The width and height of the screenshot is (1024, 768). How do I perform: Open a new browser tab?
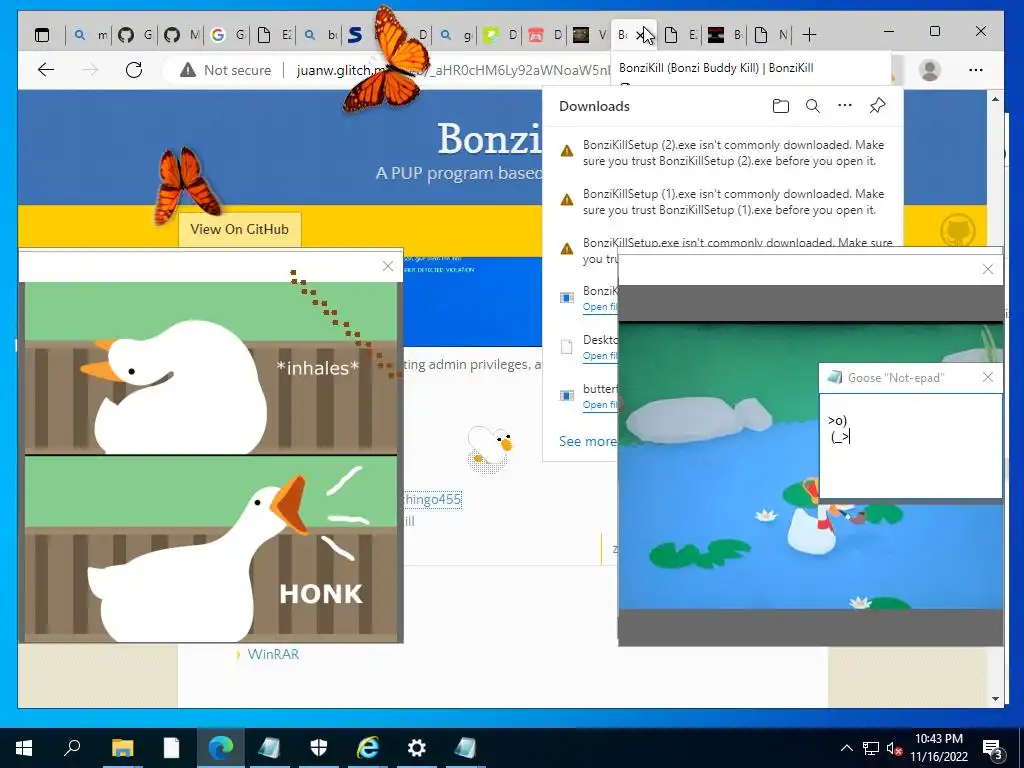pos(809,35)
